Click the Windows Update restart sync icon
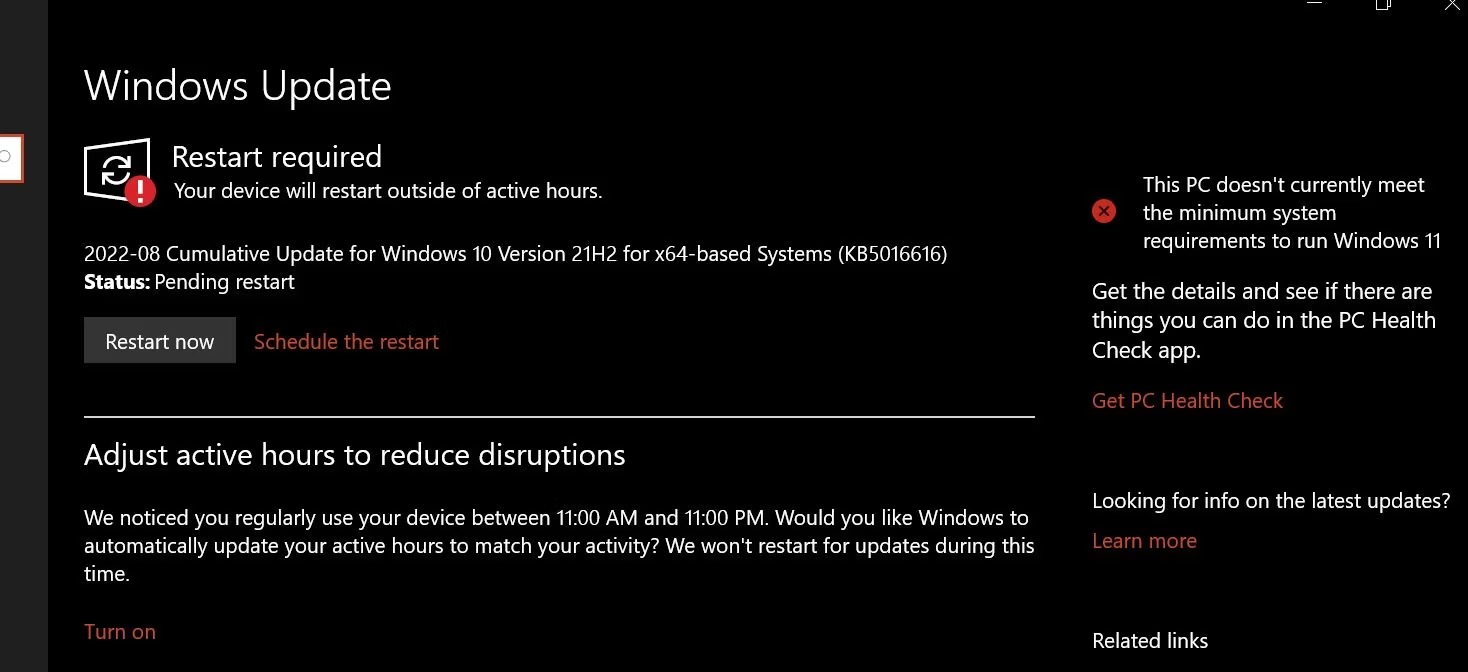 click(x=117, y=170)
